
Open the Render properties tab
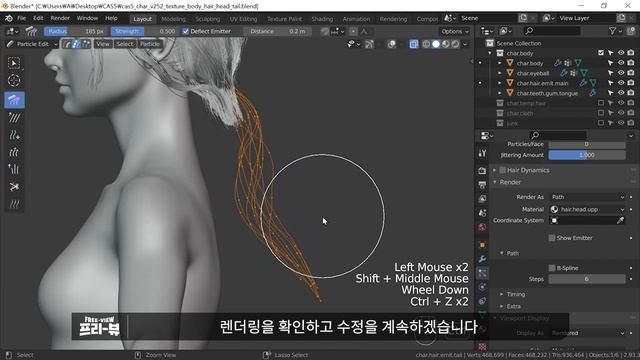[x=482, y=171]
